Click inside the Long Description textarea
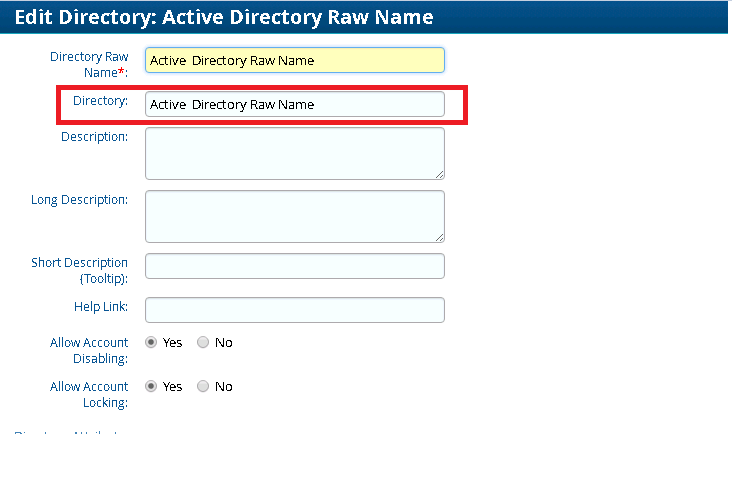732x479 pixels. (295, 217)
